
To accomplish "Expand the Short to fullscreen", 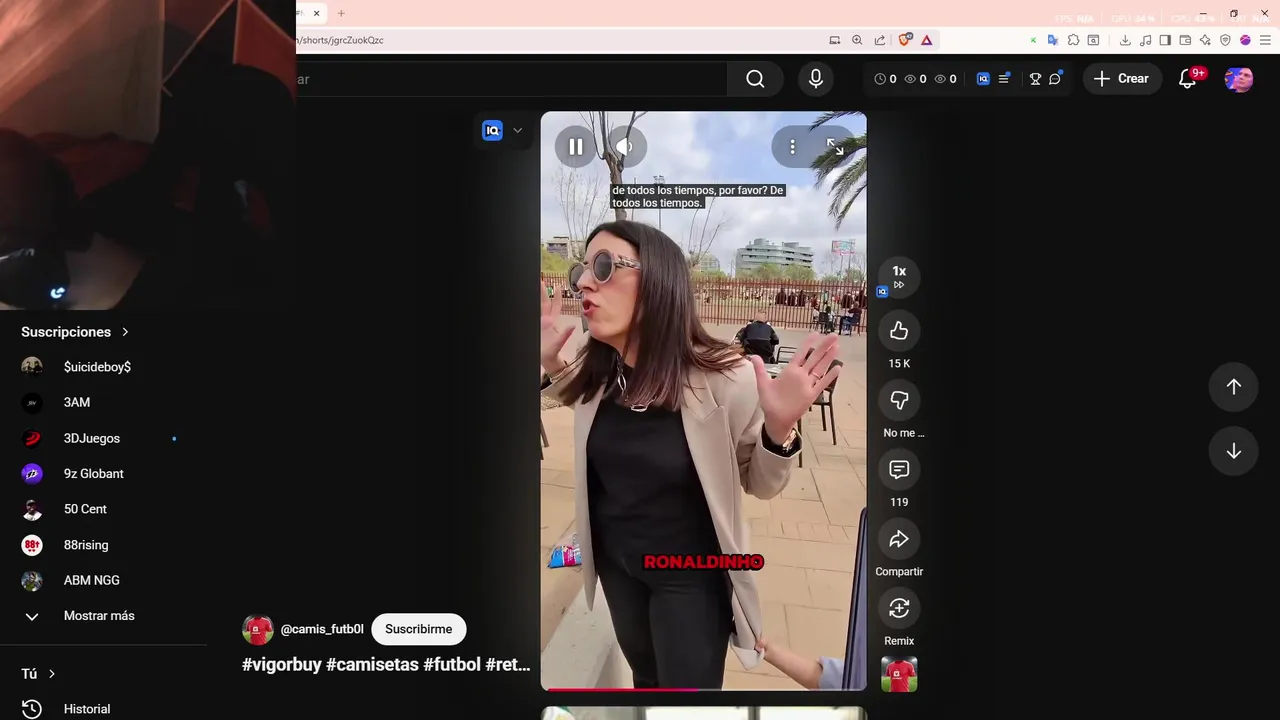I will (x=835, y=147).
